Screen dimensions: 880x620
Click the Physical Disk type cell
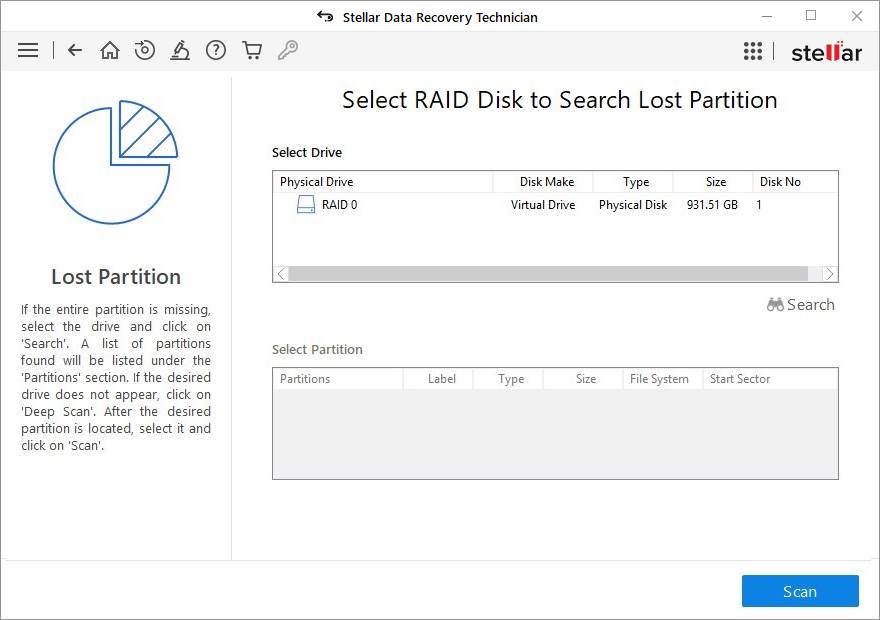pyautogui.click(x=633, y=205)
